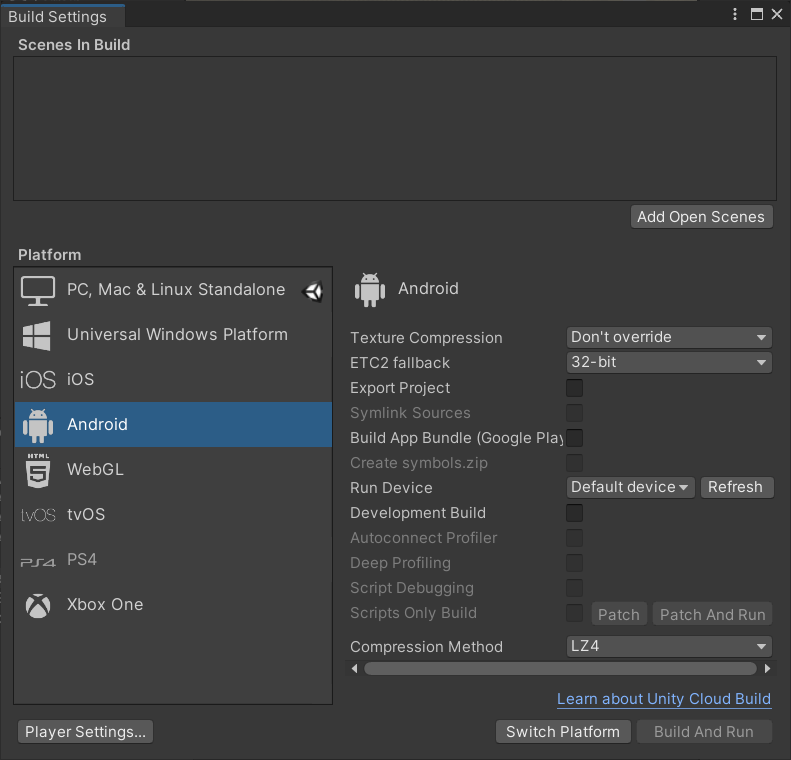Enable Build App Bundle (Google Play) checkbox
The height and width of the screenshot is (760, 791).
[574, 438]
